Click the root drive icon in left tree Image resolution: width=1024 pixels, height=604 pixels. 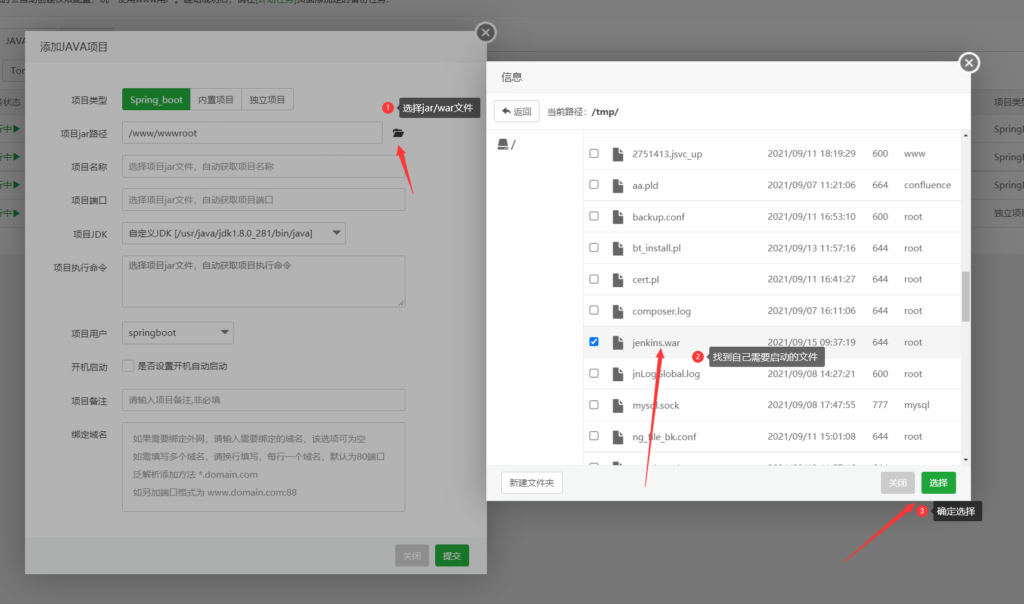[503, 144]
